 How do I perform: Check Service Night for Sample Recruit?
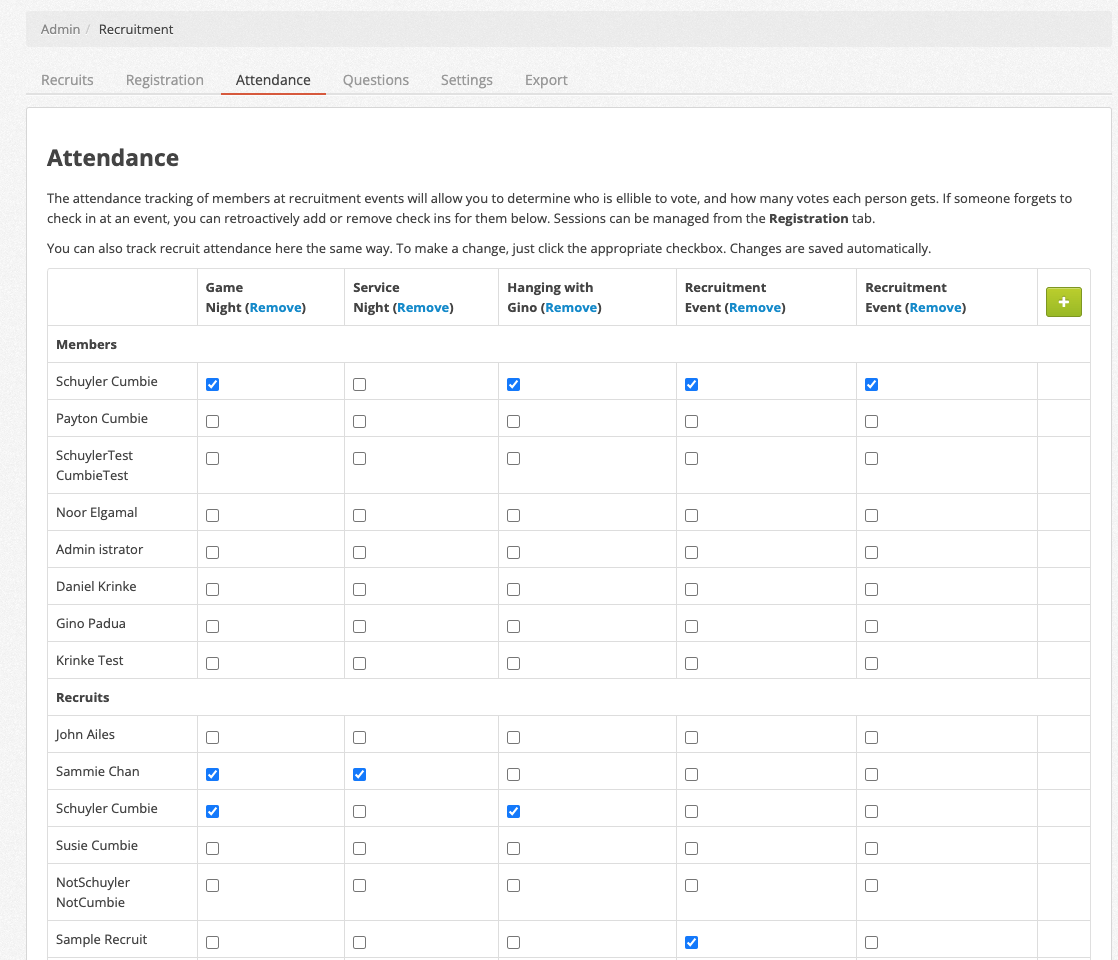(x=359, y=943)
